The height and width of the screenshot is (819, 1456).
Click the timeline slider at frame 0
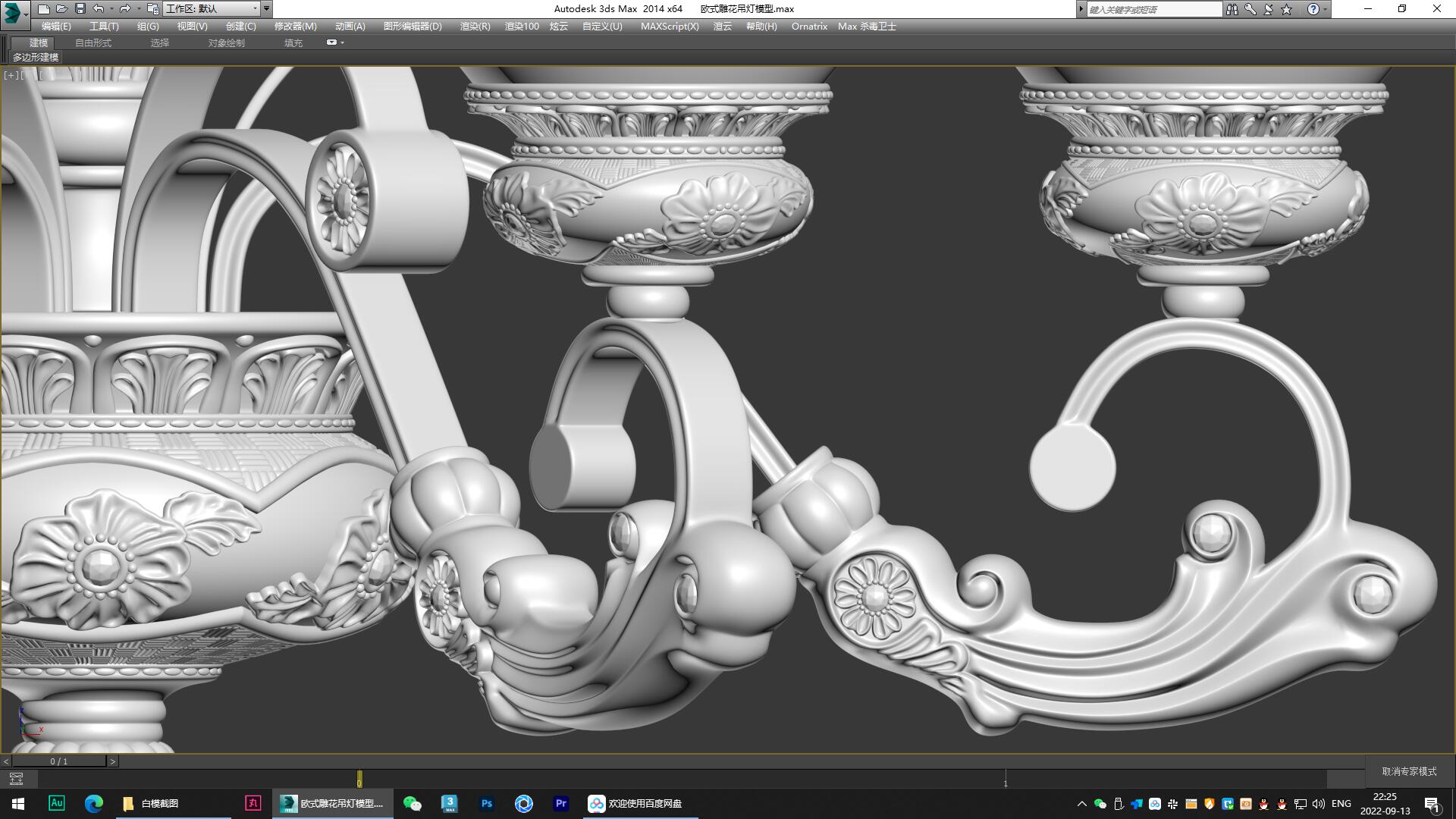click(x=359, y=780)
